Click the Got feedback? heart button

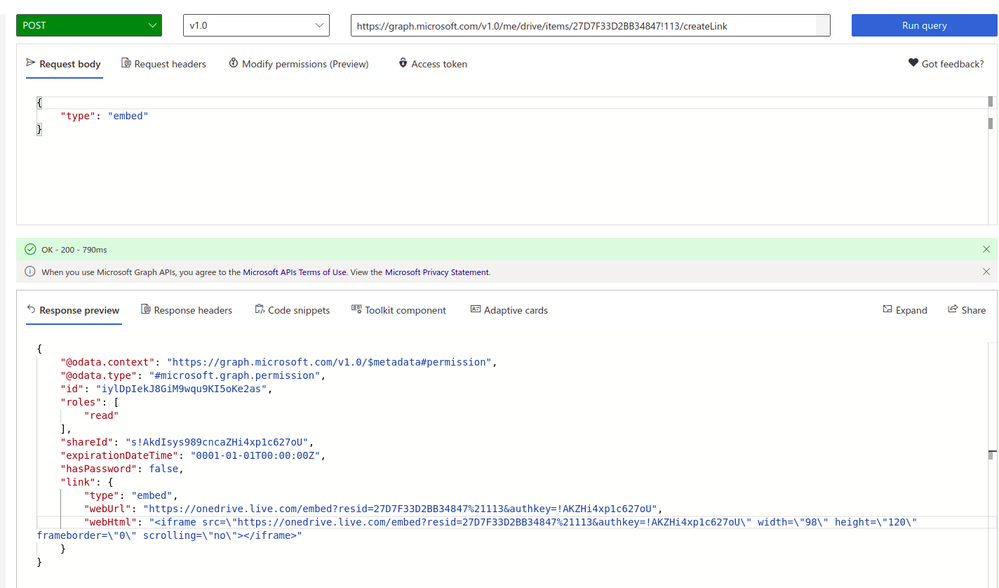(x=946, y=64)
